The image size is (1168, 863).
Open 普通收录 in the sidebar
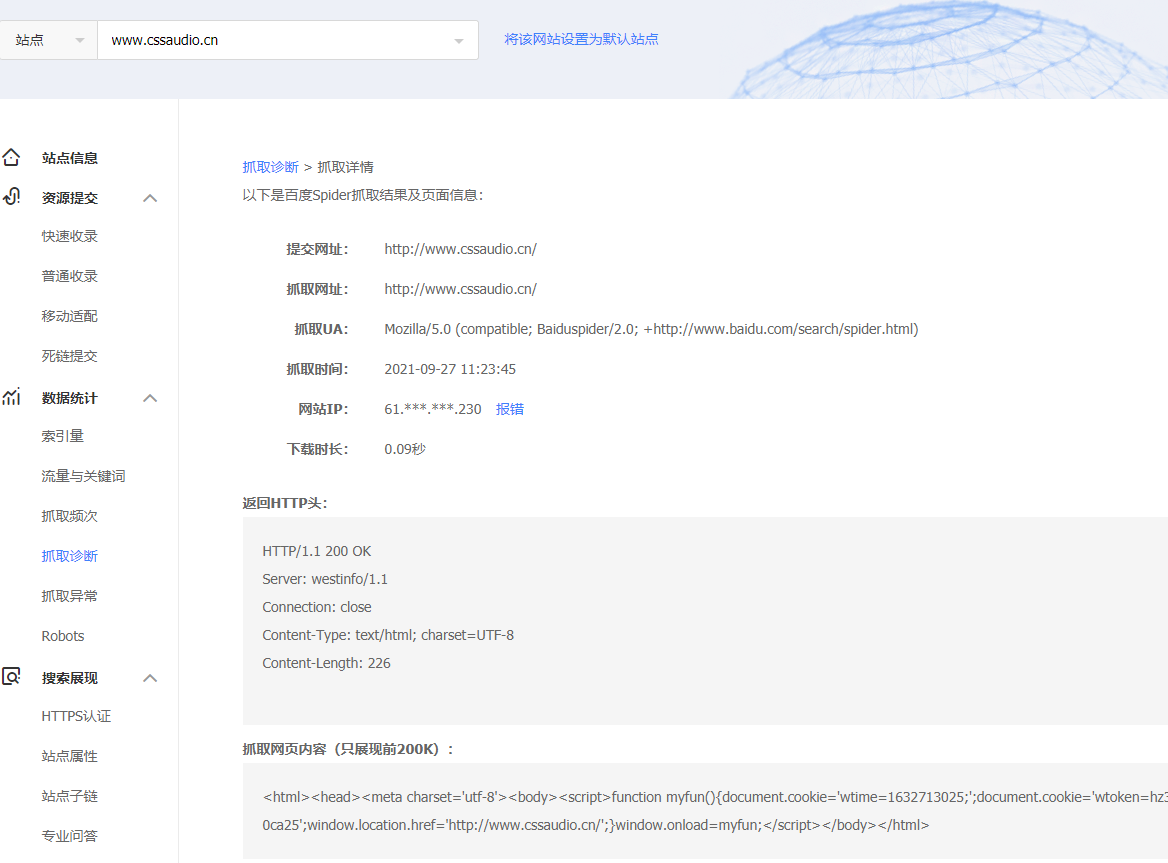tap(69, 276)
